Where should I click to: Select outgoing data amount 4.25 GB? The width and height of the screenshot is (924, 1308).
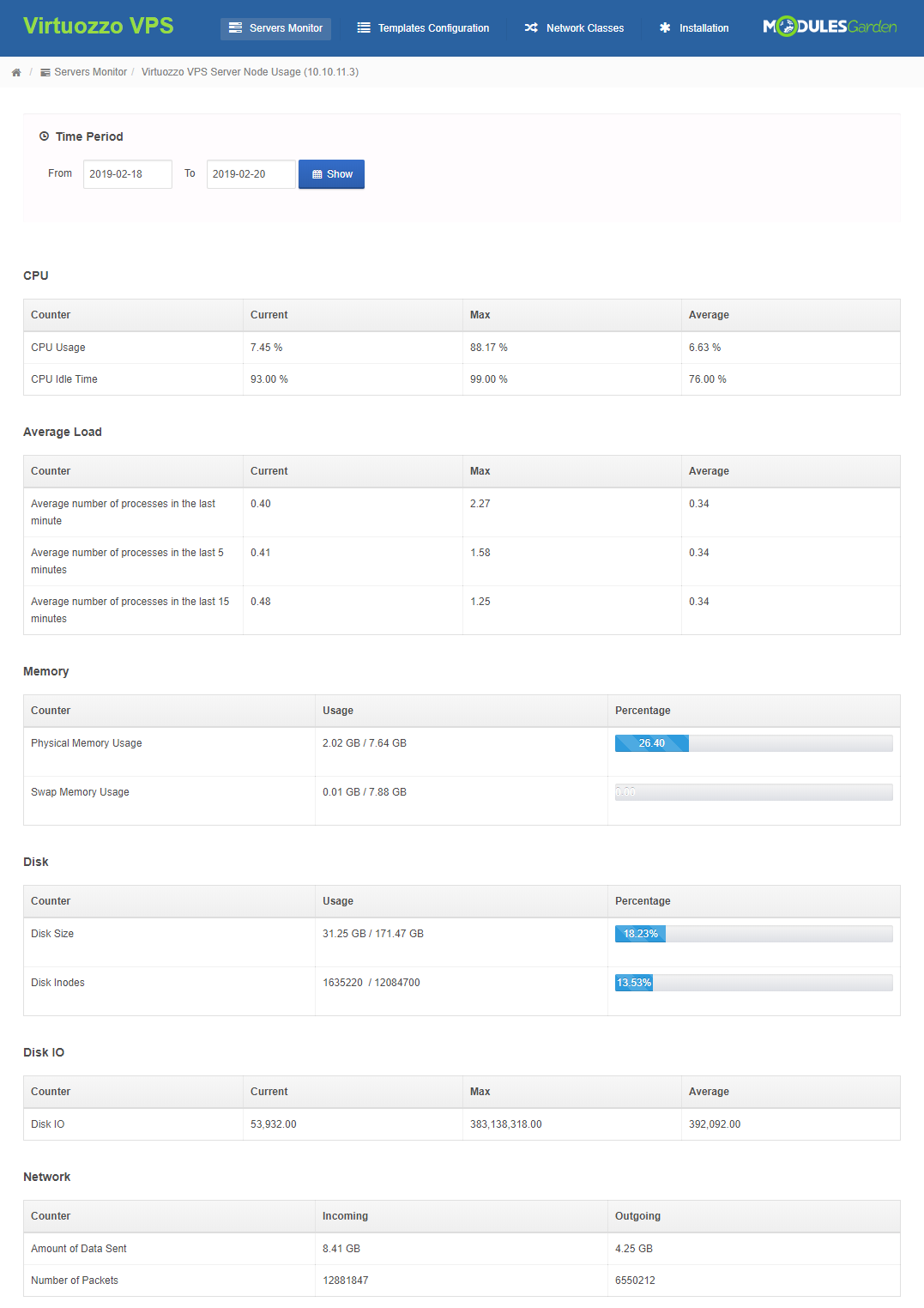pyautogui.click(x=634, y=1249)
